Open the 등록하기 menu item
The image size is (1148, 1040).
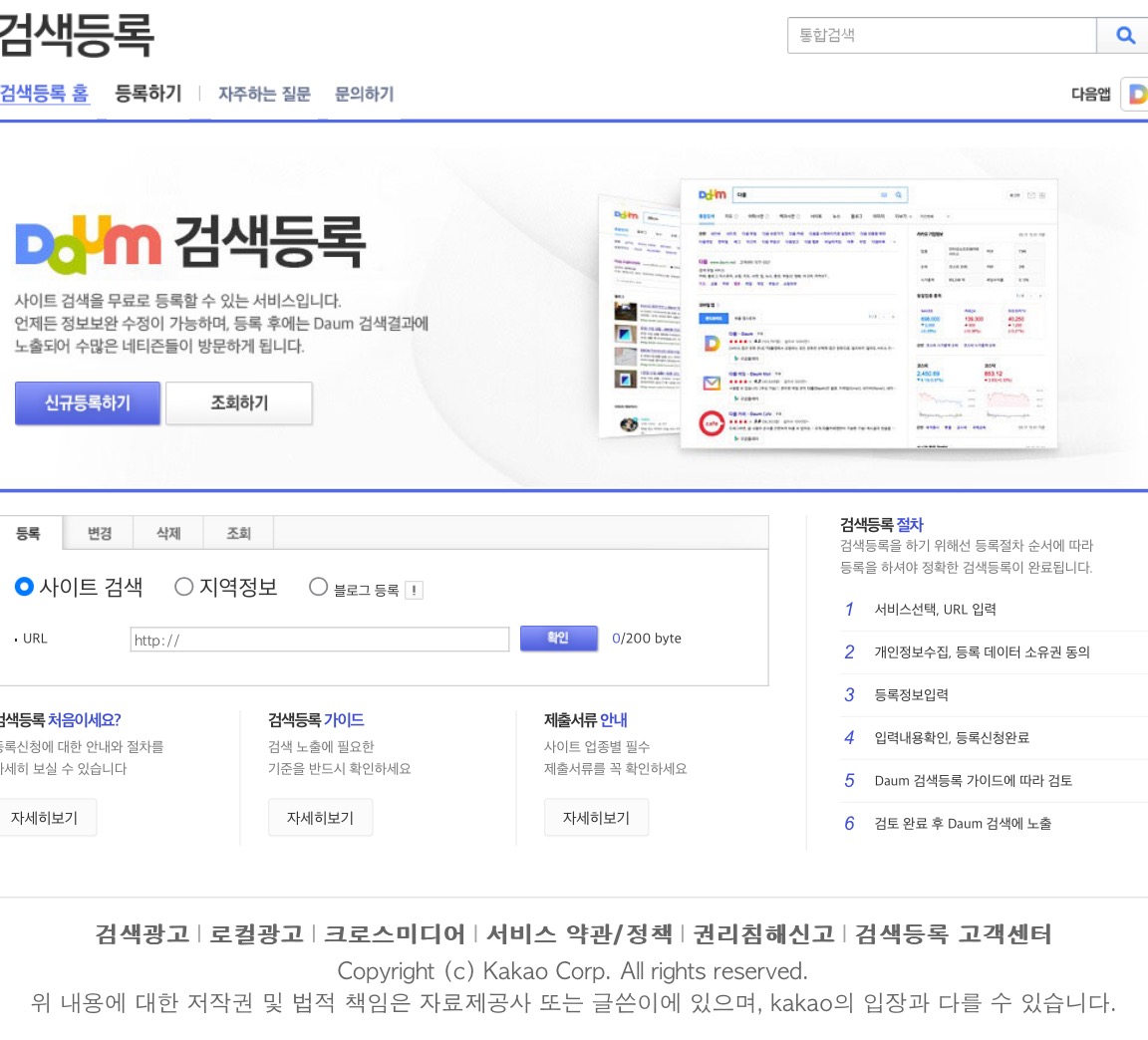click(x=148, y=94)
